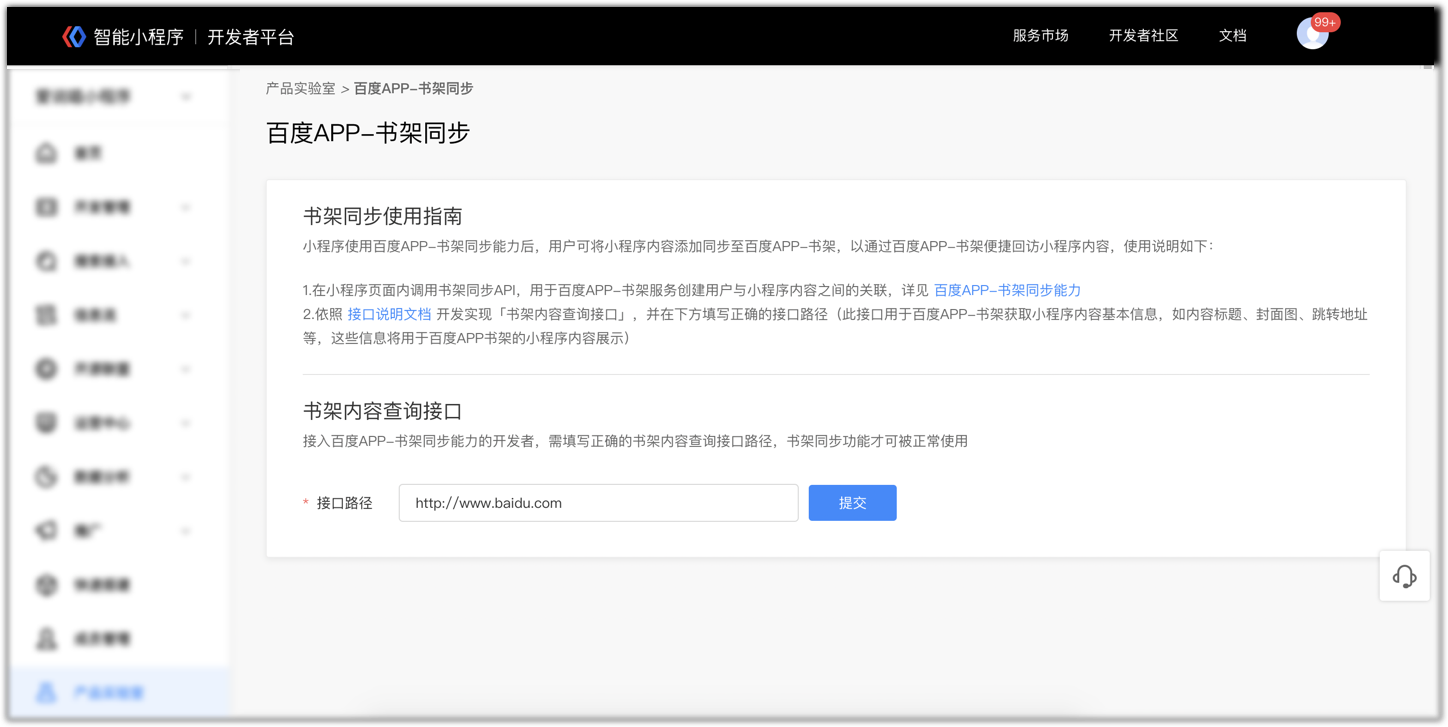
Task: Open 服务市场 in the top navigation
Action: coord(1040,35)
